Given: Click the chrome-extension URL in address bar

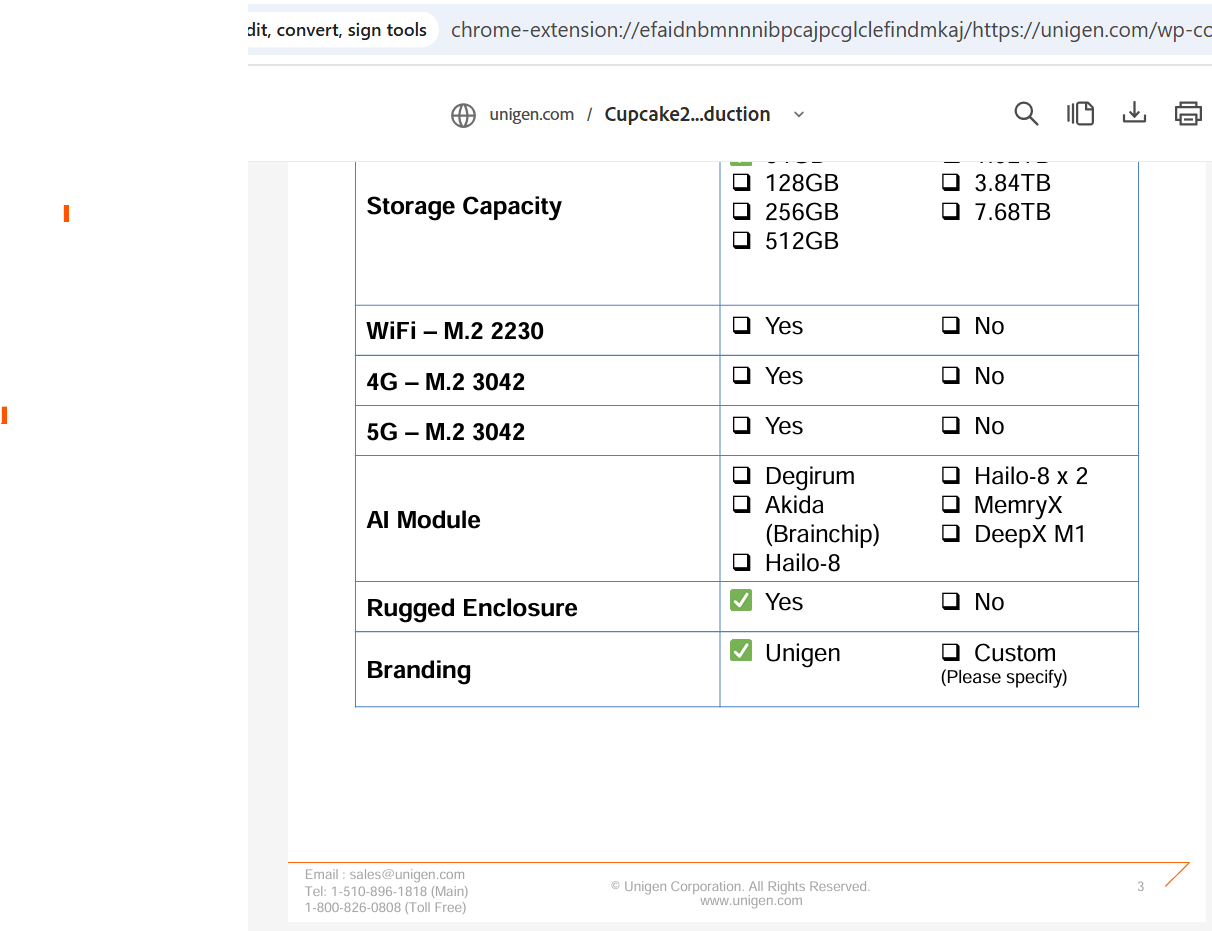Looking at the screenshot, I should click(830, 30).
